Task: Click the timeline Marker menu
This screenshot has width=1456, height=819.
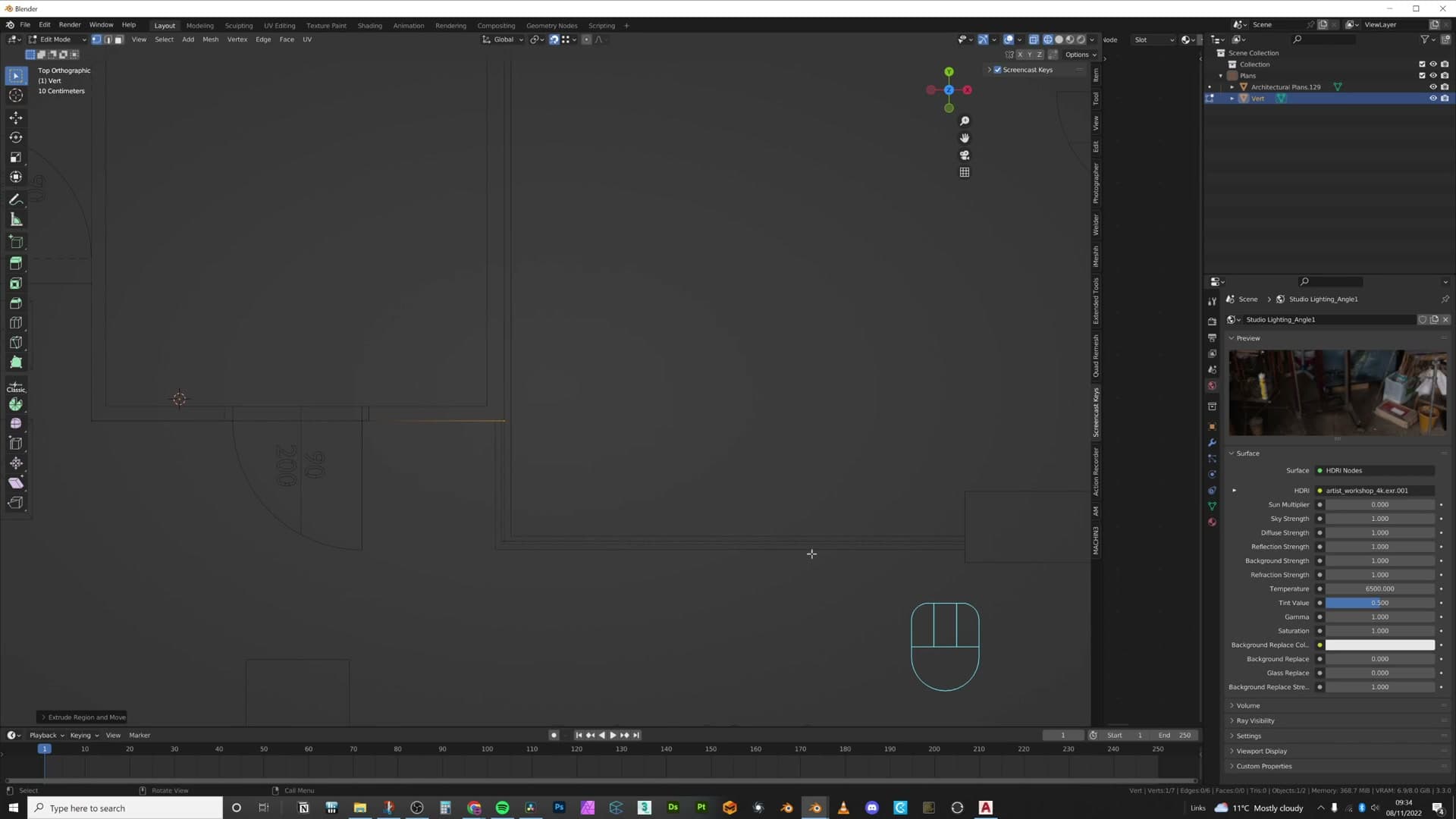Action: (140, 736)
